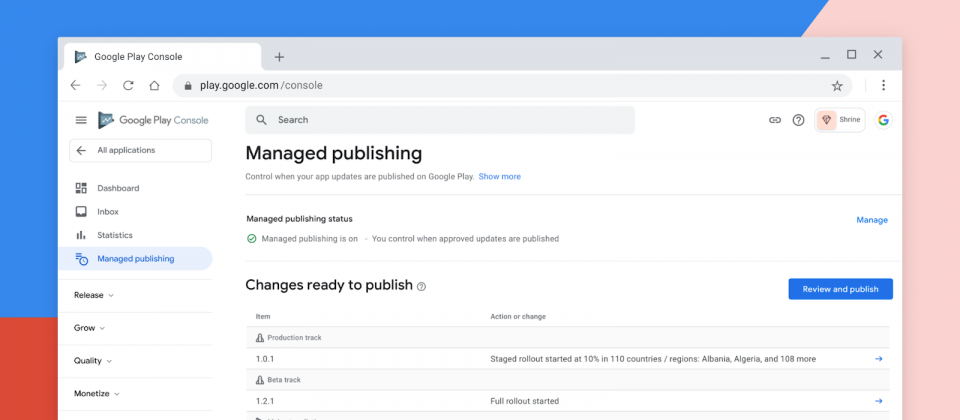The image size is (960, 420).
Task: Click the browser home icon
Action: tap(154, 86)
